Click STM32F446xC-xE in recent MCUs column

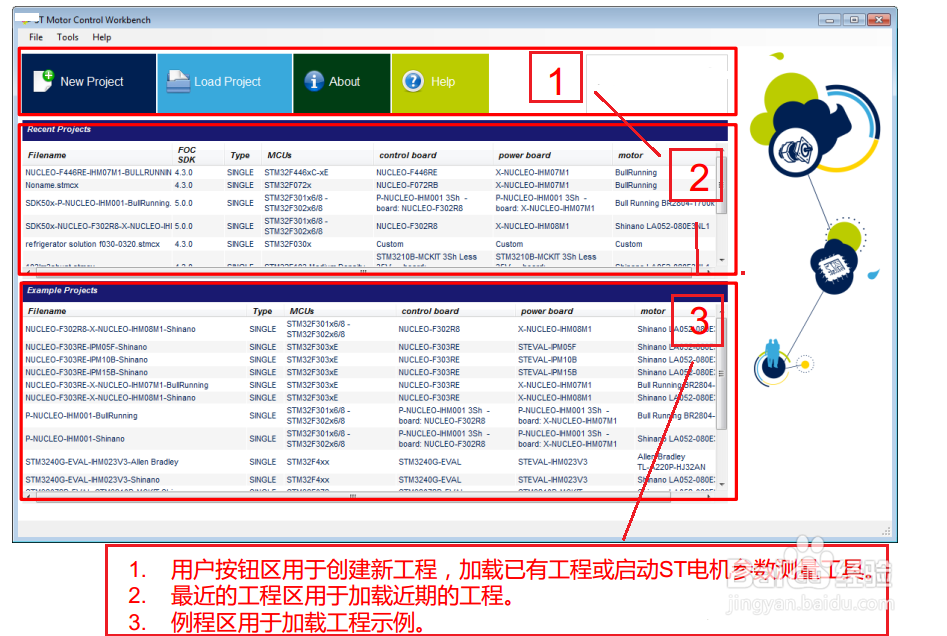(x=296, y=173)
